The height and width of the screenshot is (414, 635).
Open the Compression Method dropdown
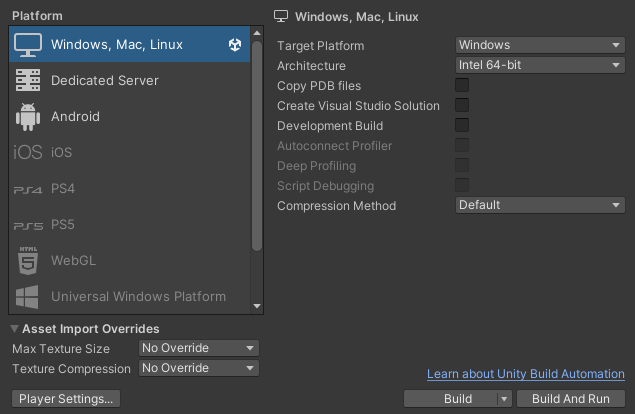(540, 205)
